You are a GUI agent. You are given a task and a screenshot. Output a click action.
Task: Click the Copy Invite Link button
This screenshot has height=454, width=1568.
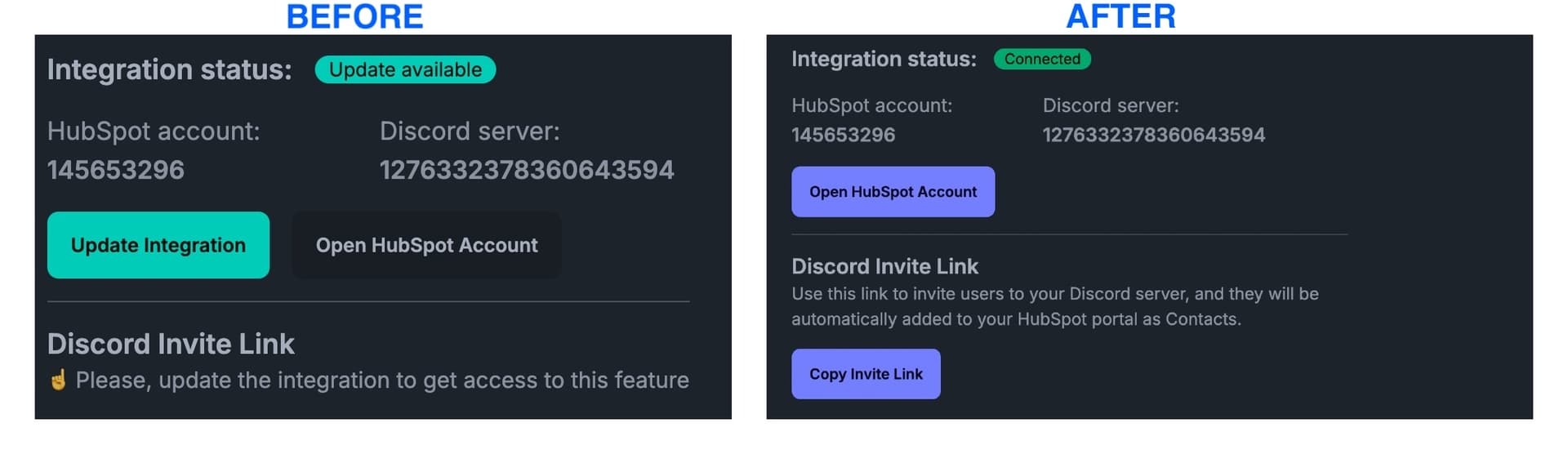click(866, 374)
